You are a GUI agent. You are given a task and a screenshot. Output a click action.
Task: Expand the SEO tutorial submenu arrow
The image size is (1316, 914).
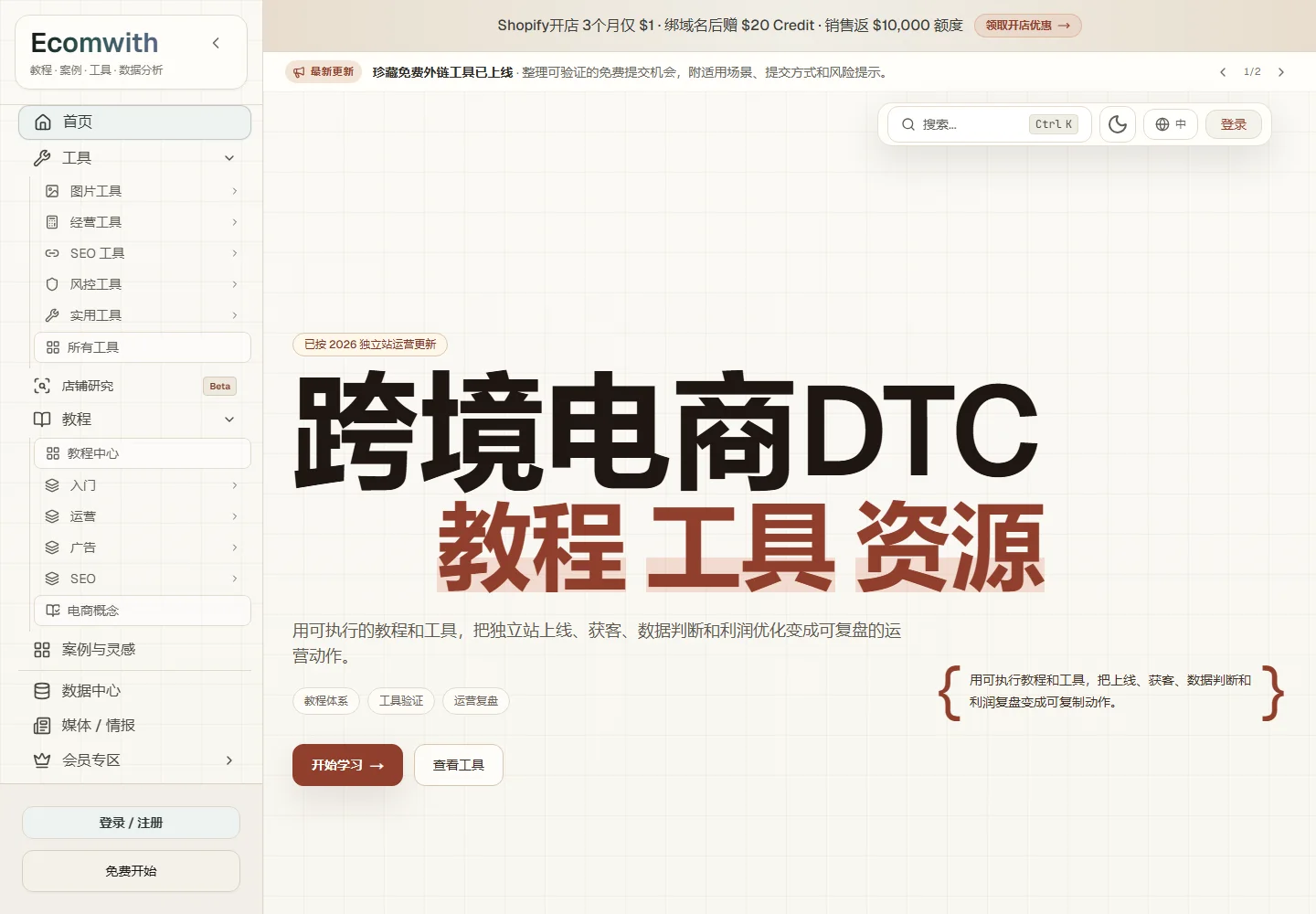click(235, 579)
